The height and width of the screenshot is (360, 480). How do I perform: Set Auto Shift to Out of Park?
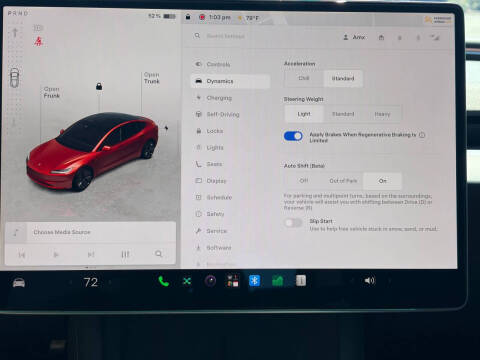[x=343, y=181]
